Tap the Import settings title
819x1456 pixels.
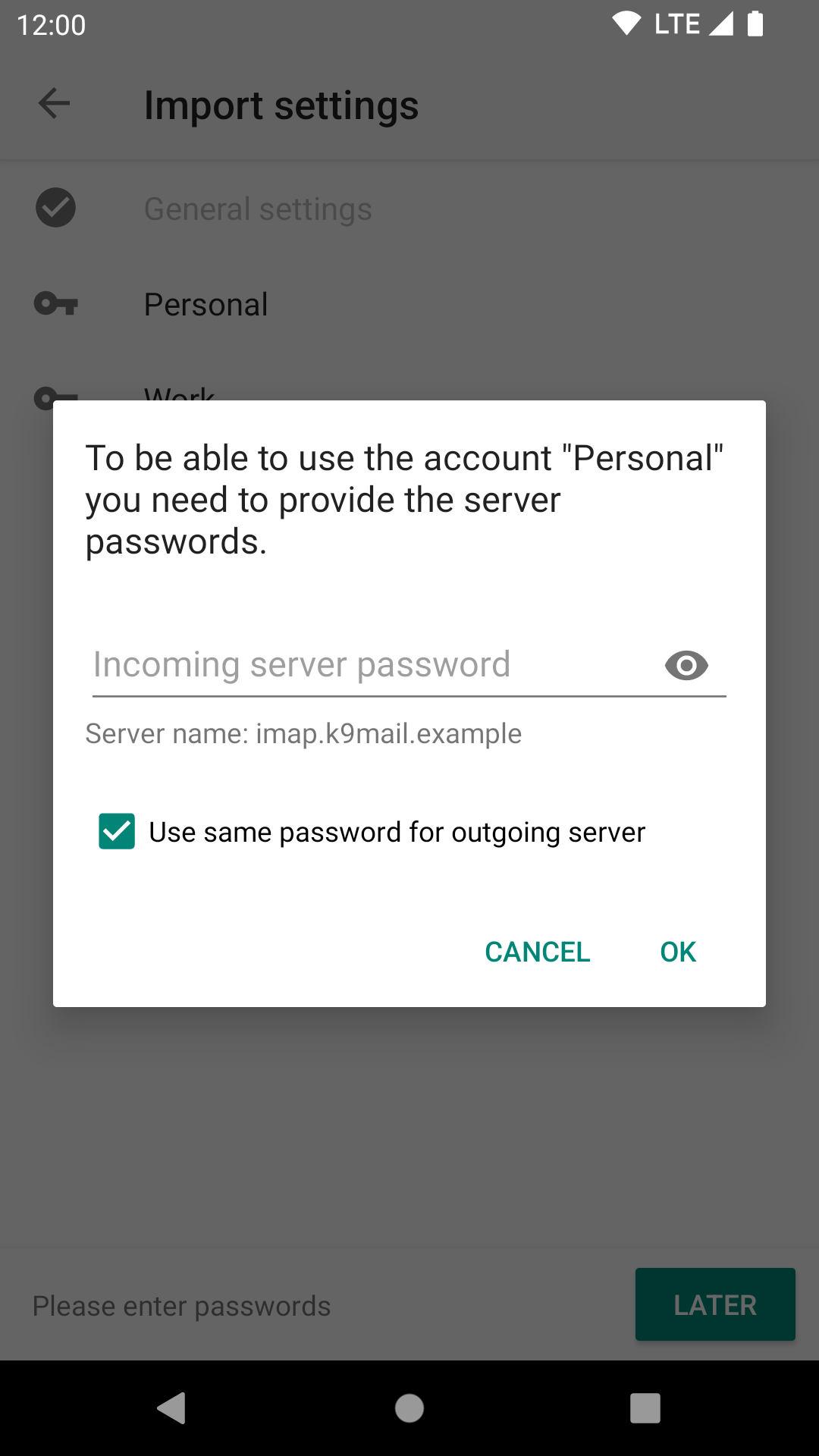281,105
